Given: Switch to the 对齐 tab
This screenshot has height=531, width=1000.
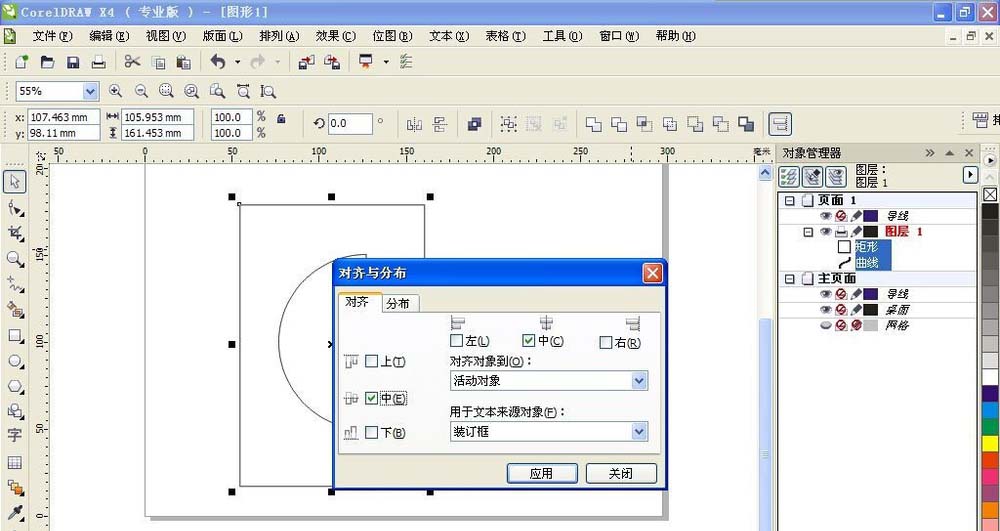Looking at the screenshot, I should [358, 302].
